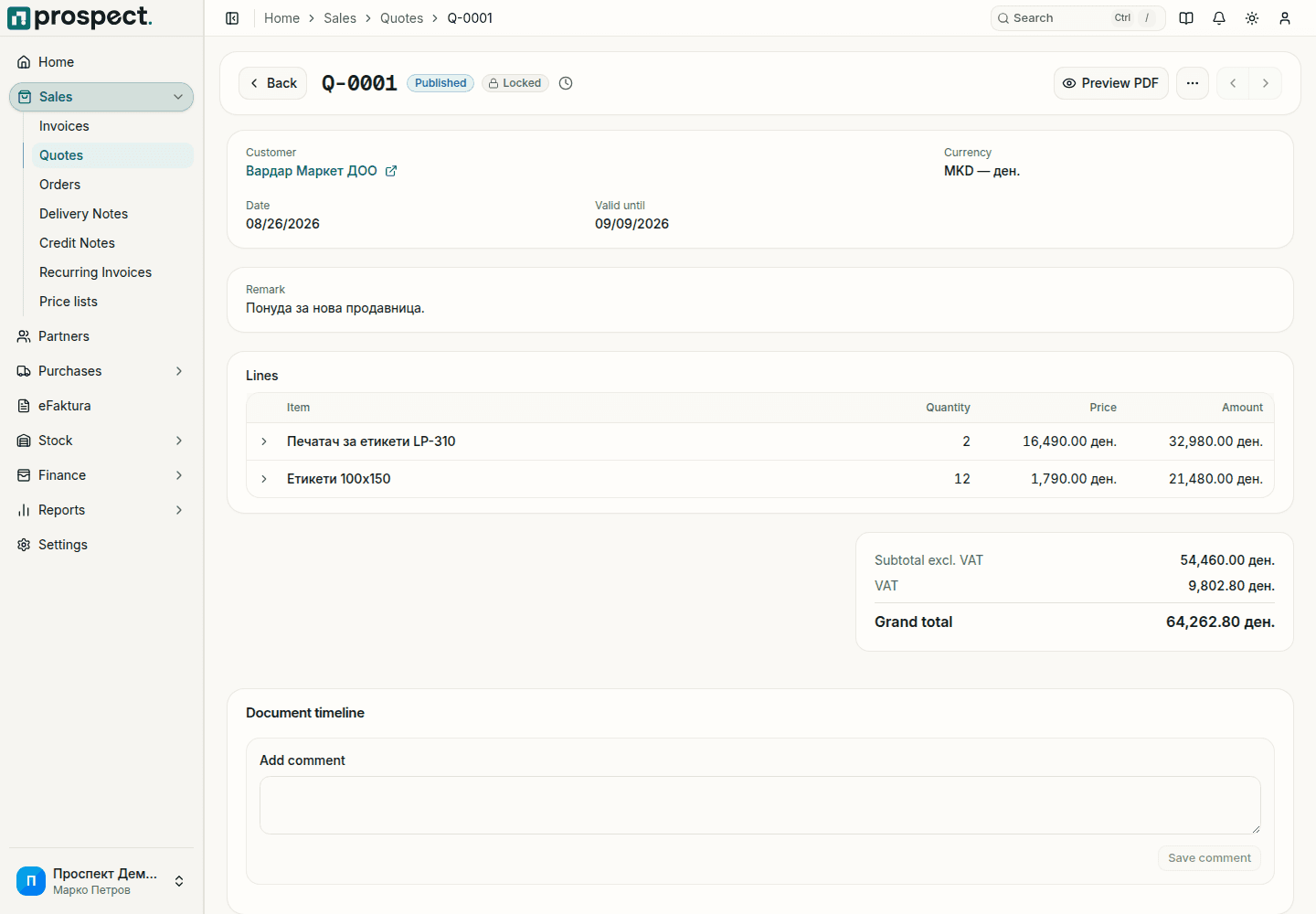Click the Settings gear icon
This screenshot has height=914, width=1316.
click(x=24, y=545)
